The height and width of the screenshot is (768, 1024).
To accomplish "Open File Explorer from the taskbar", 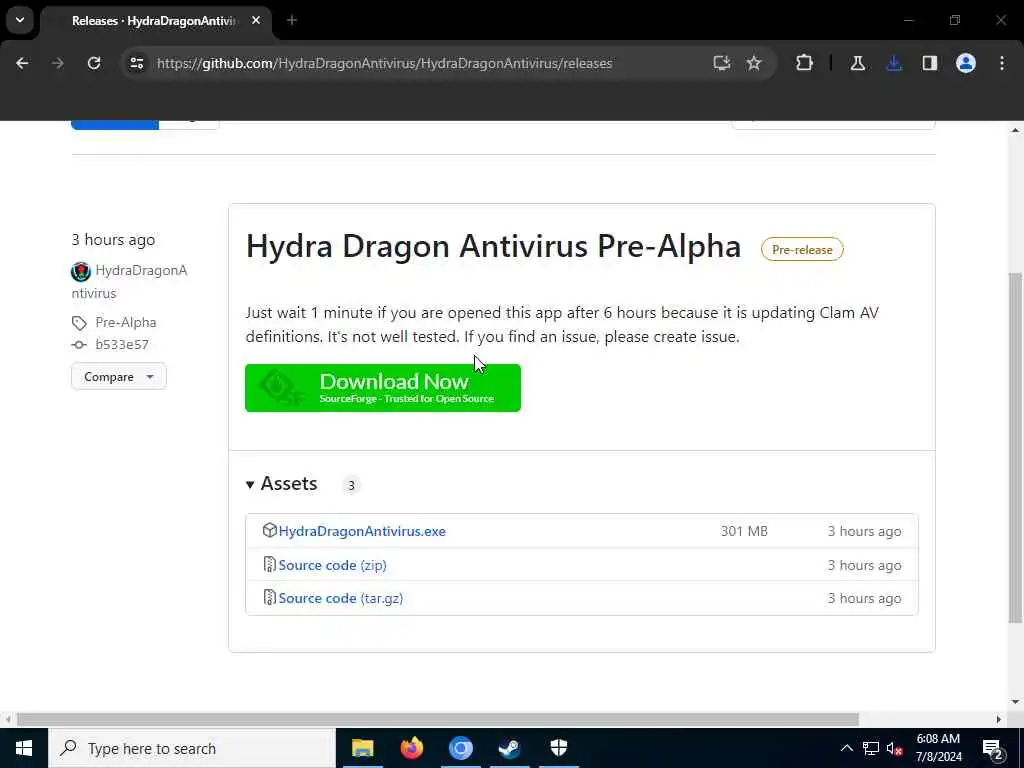I will tap(362, 748).
